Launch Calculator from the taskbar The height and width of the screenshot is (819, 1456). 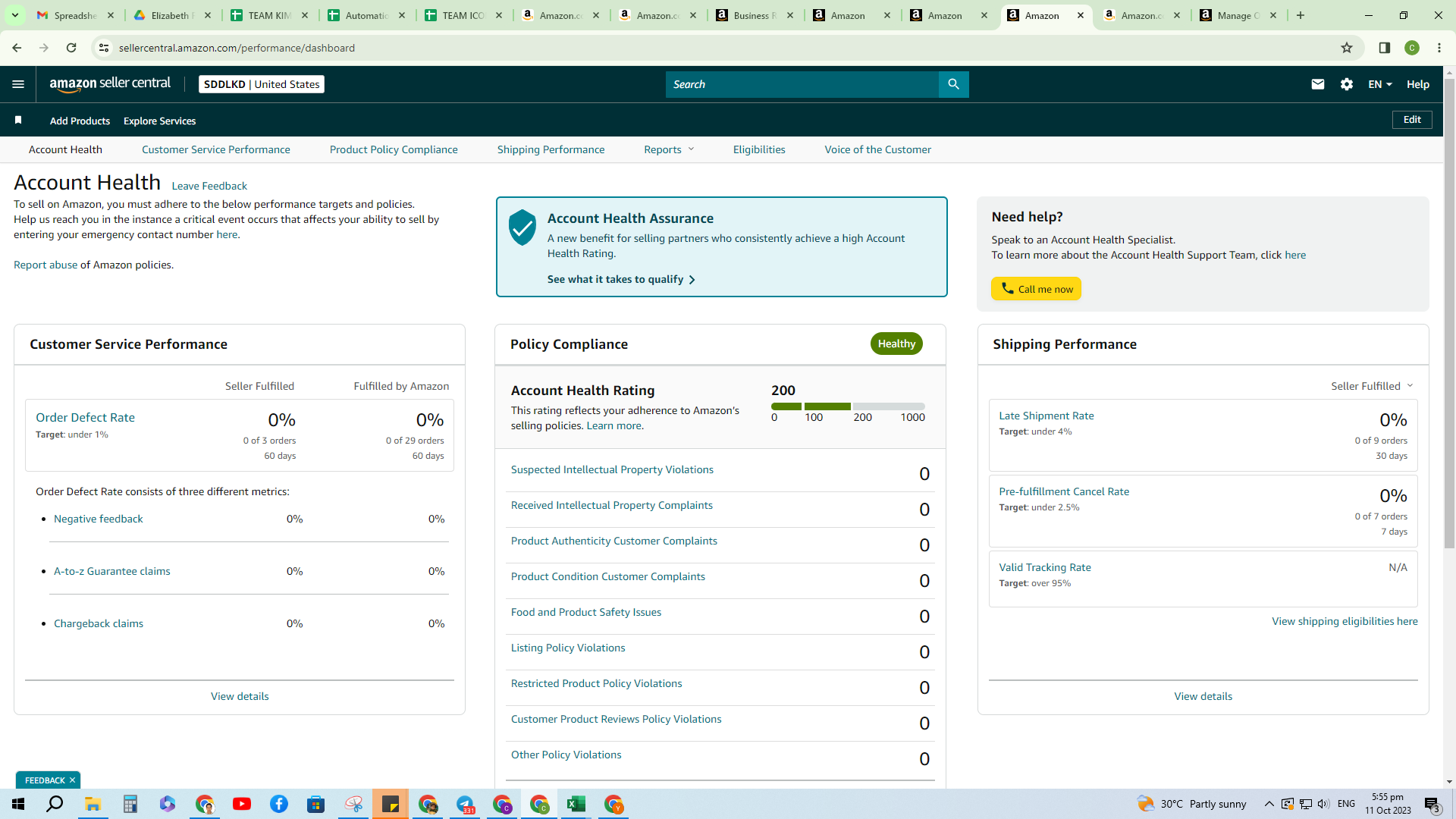pos(130,804)
